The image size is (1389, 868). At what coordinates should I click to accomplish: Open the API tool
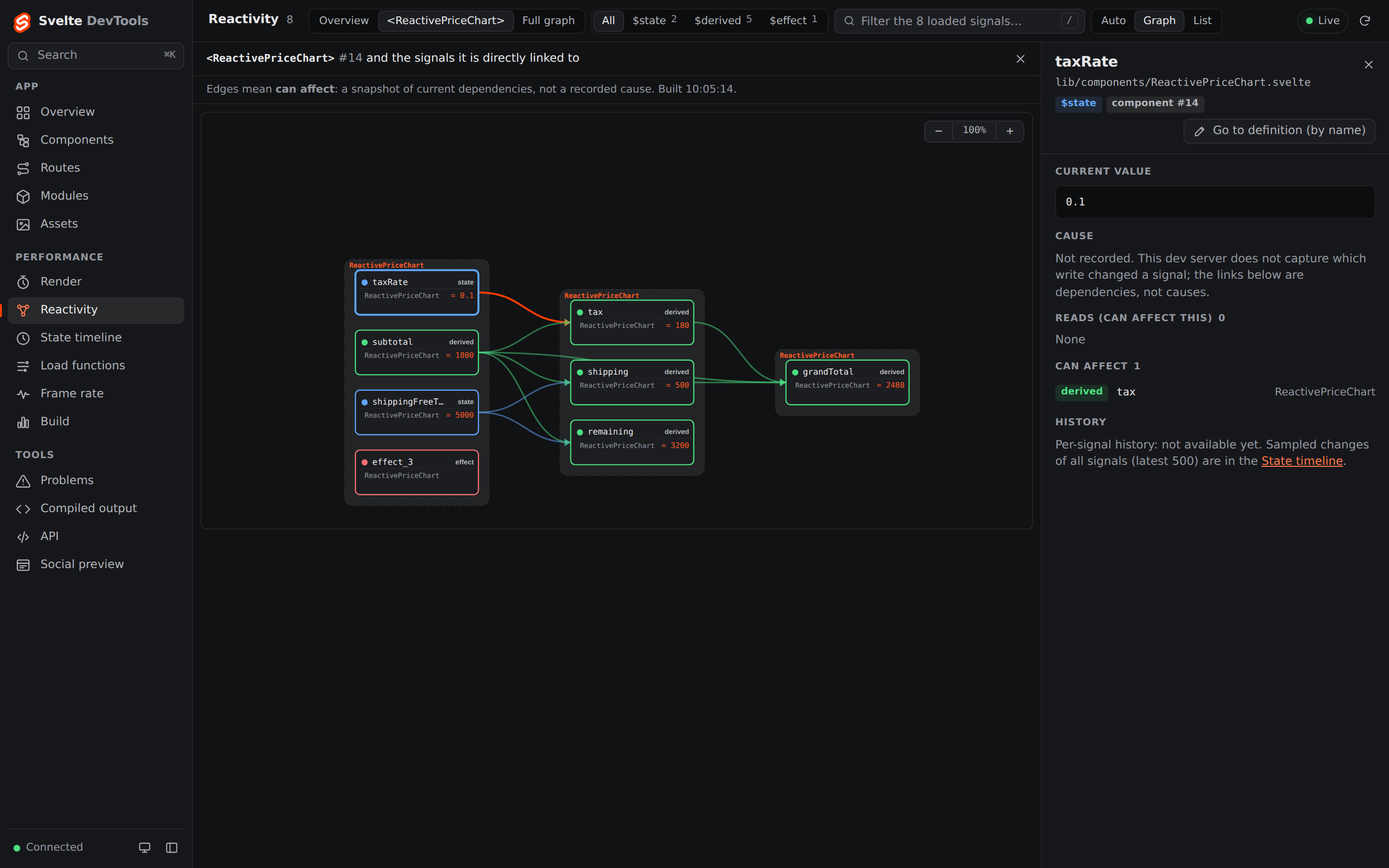coord(96,536)
